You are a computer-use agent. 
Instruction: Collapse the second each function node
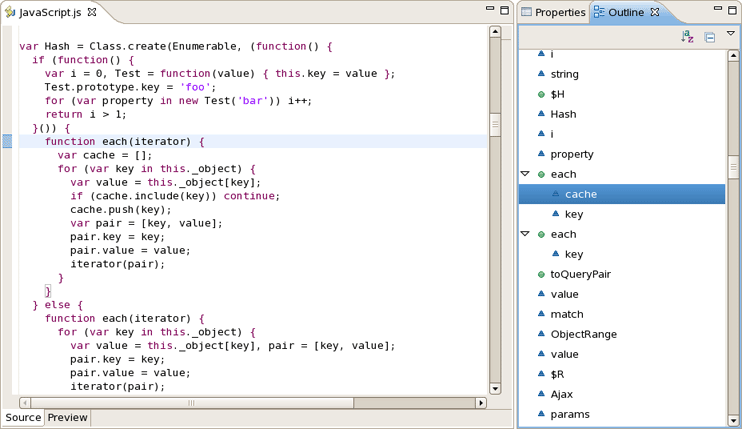[525, 234]
